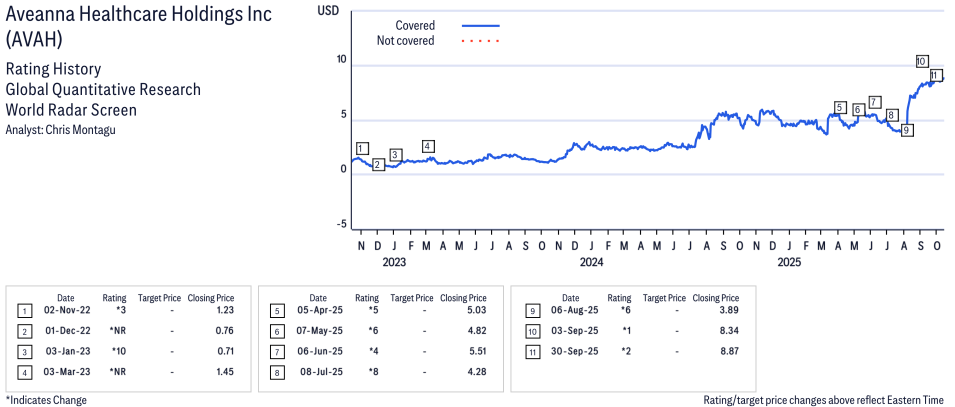955x407 pixels.
Task: Click chart marker 1 near November 2022
Action: tap(362, 149)
